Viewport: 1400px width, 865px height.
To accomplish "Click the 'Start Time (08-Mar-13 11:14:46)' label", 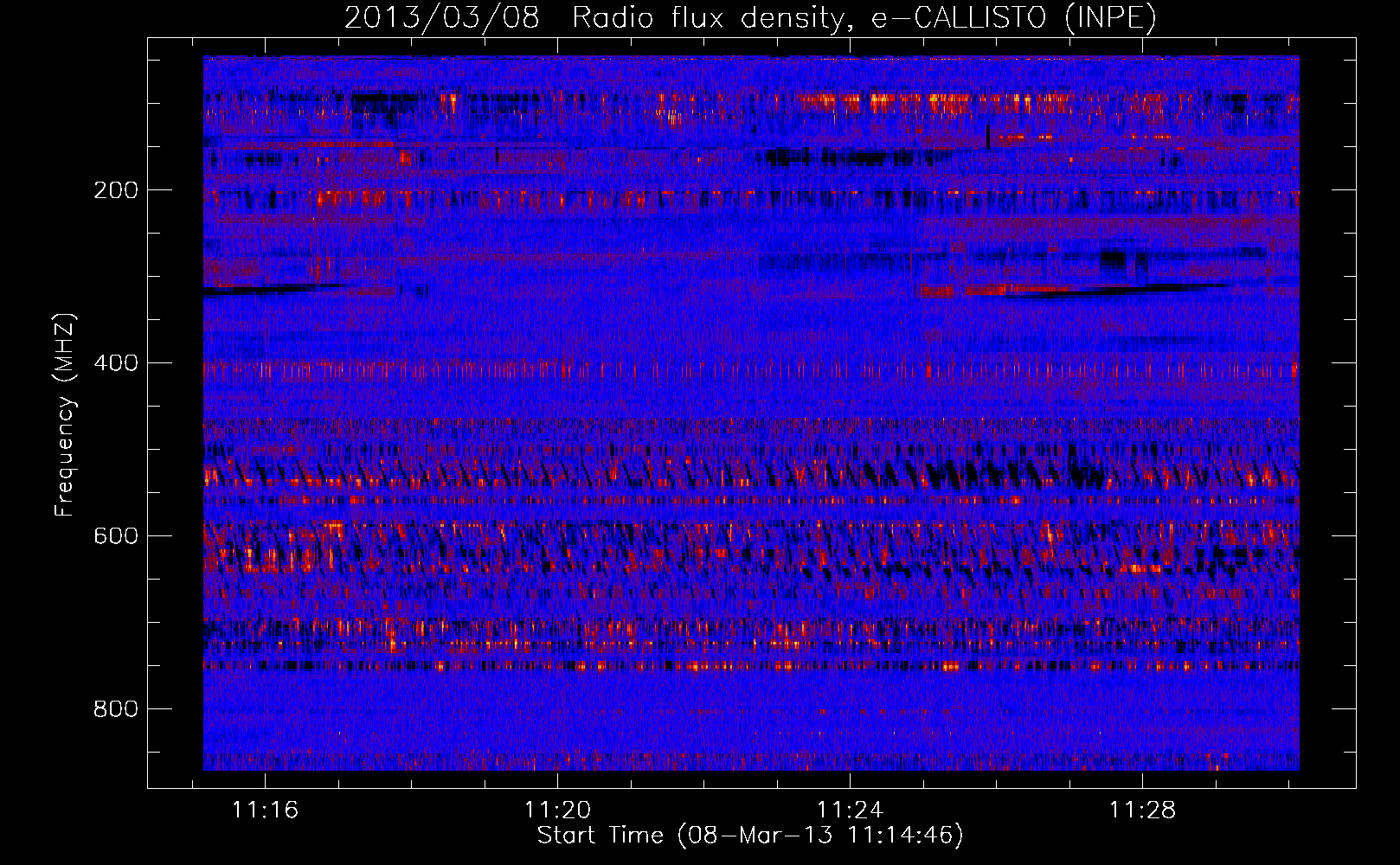I will tap(750, 836).
